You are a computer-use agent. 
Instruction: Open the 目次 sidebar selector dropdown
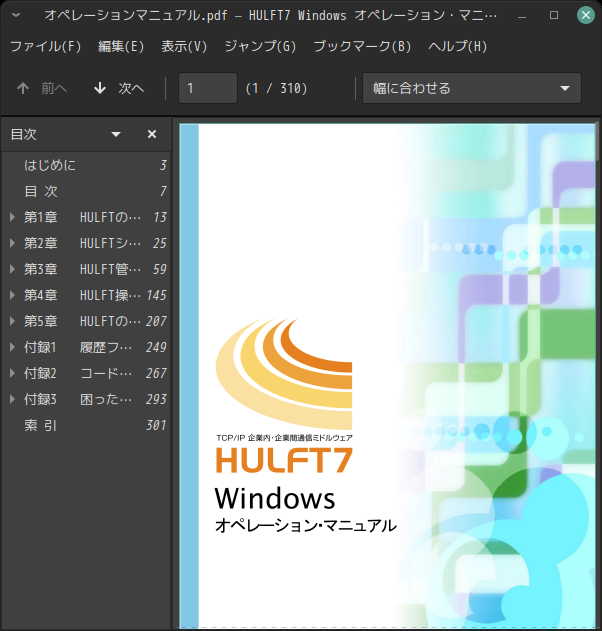point(116,134)
